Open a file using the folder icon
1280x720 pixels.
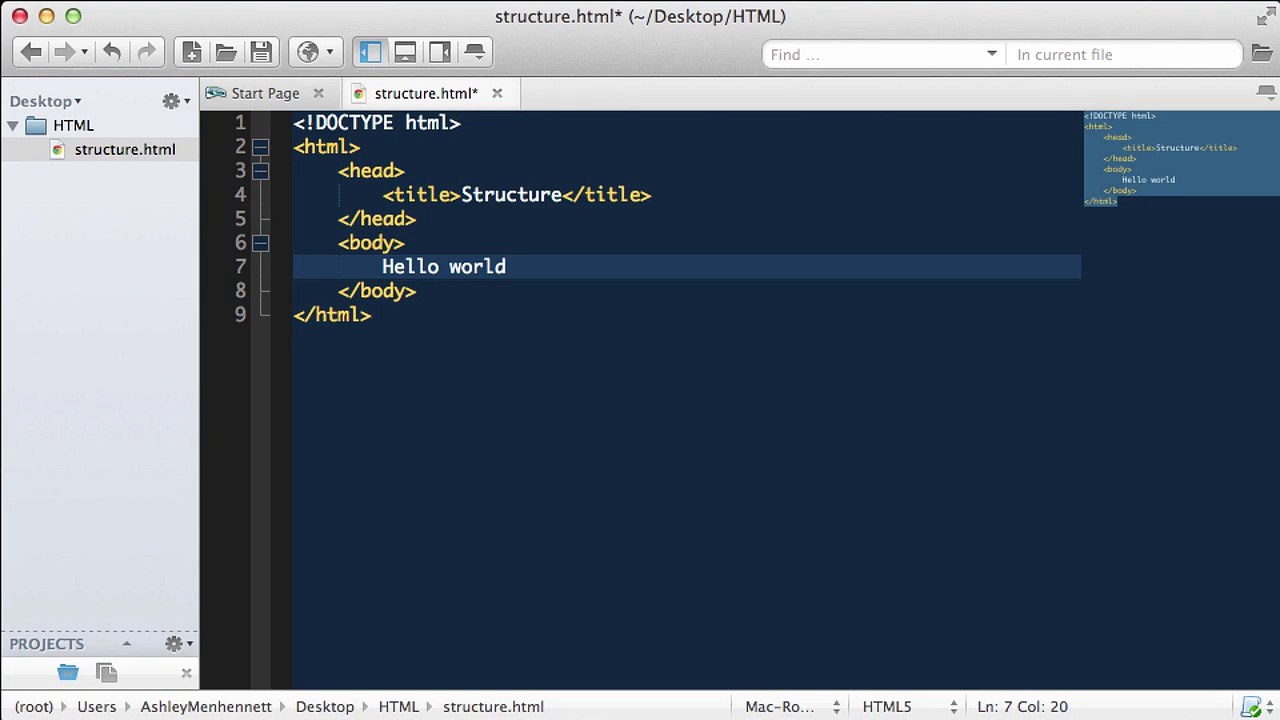click(x=226, y=52)
